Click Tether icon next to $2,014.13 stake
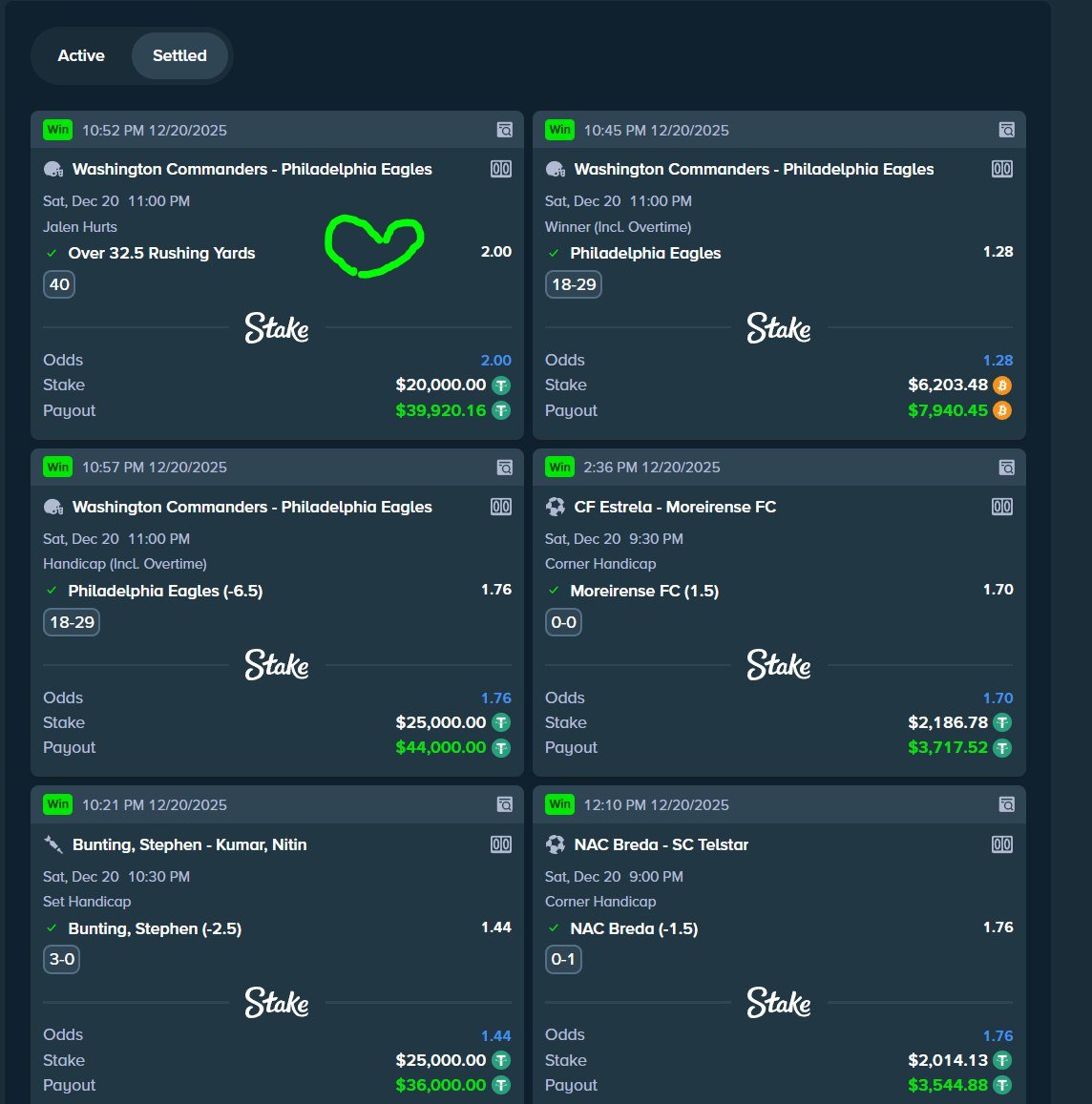This screenshot has height=1104, width=1092. tap(1002, 1060)
